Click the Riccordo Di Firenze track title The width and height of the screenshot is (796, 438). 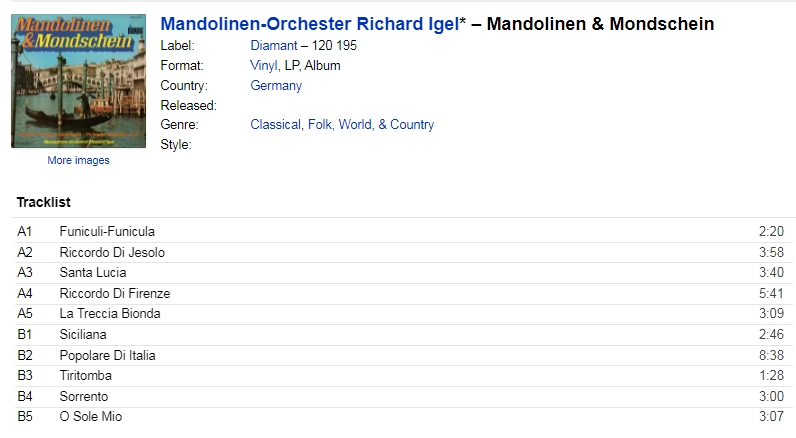coord(115,293)
